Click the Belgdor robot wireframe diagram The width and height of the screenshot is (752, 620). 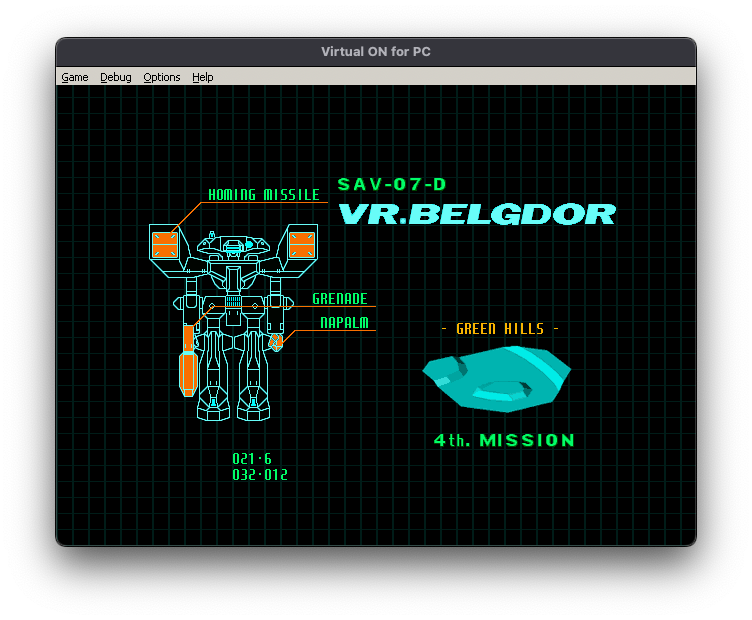click(x=234, y=322)
